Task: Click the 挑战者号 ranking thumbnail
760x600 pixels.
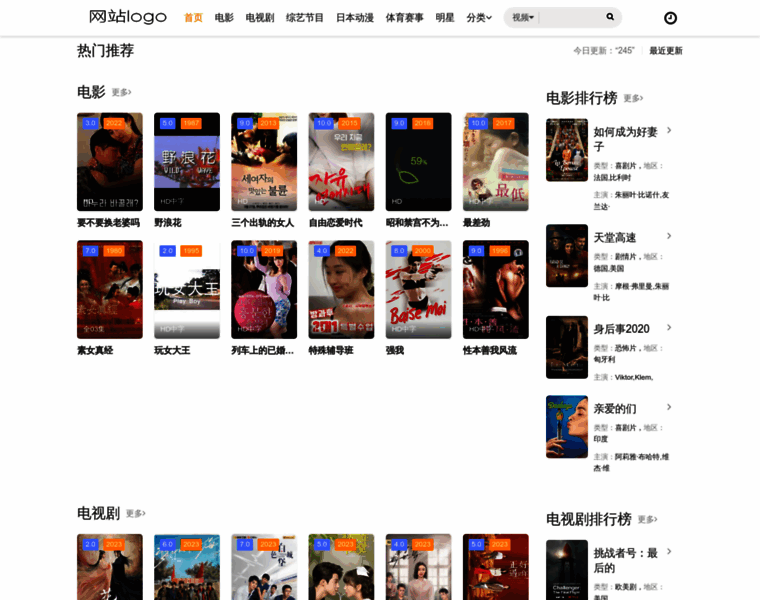Action: (x=567, y=570)
